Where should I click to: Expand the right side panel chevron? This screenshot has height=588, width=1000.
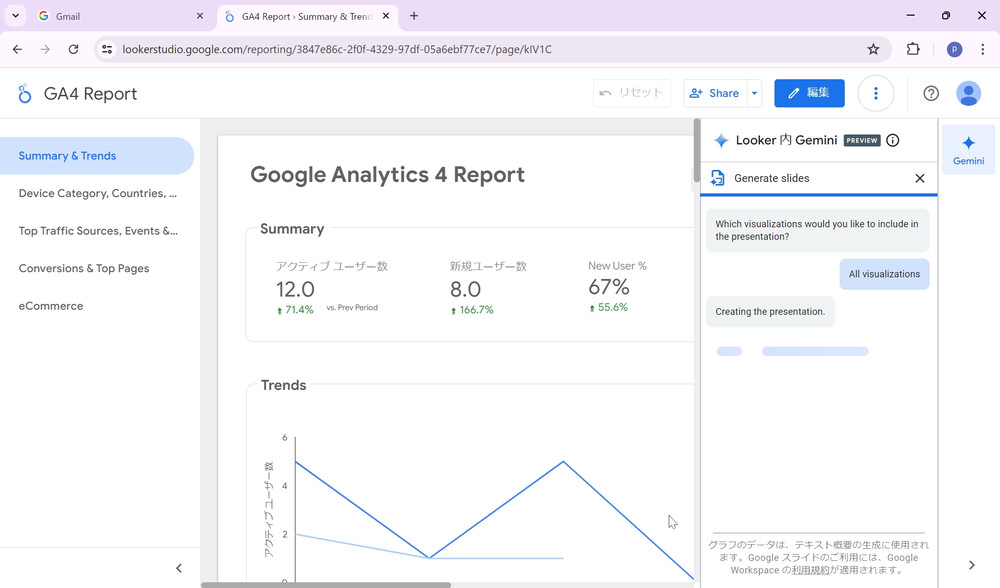[971, 566]
